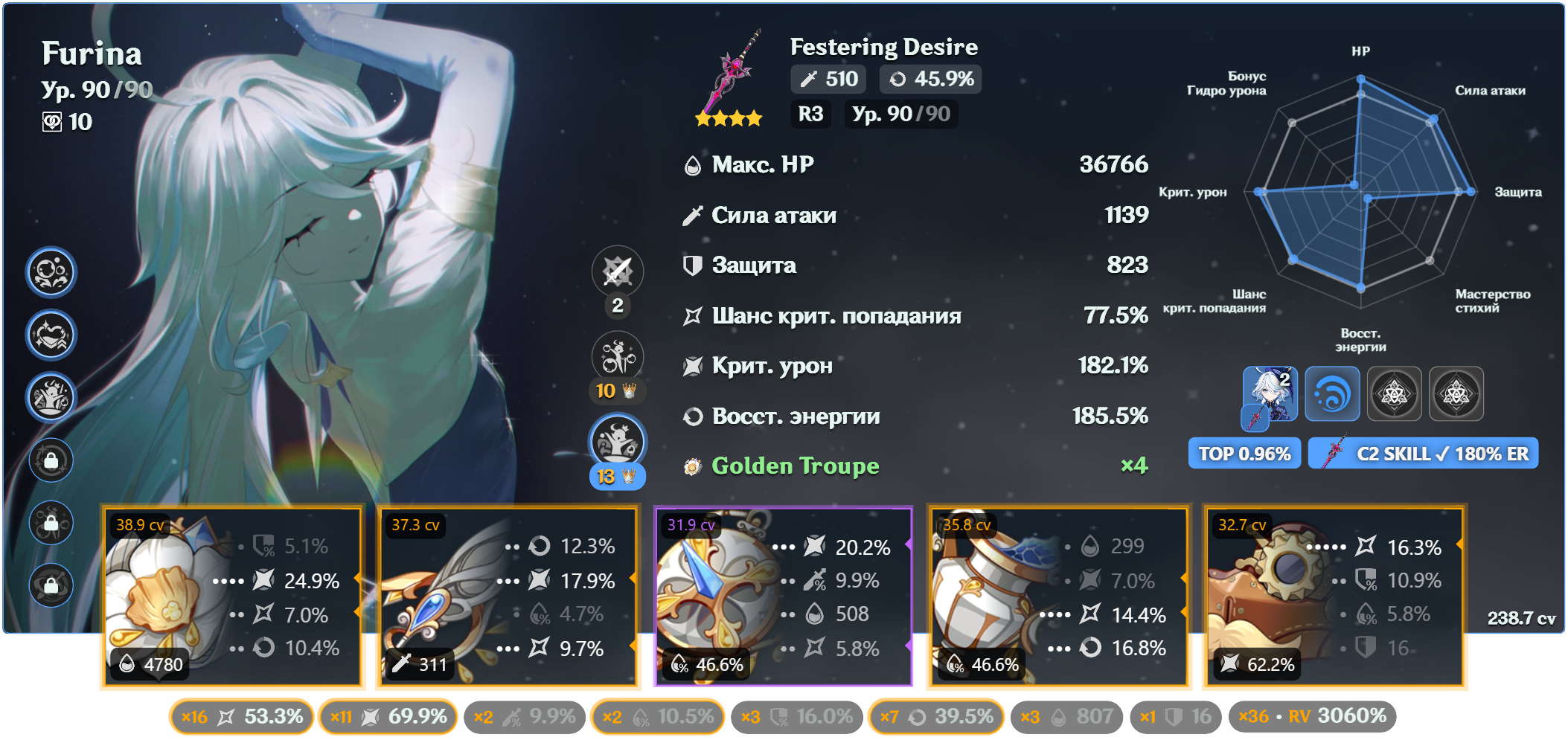The height and width of the screenshot is (740, 1568).
Task: Select the third unlocked constellation icon
Action: coord(51,397)
